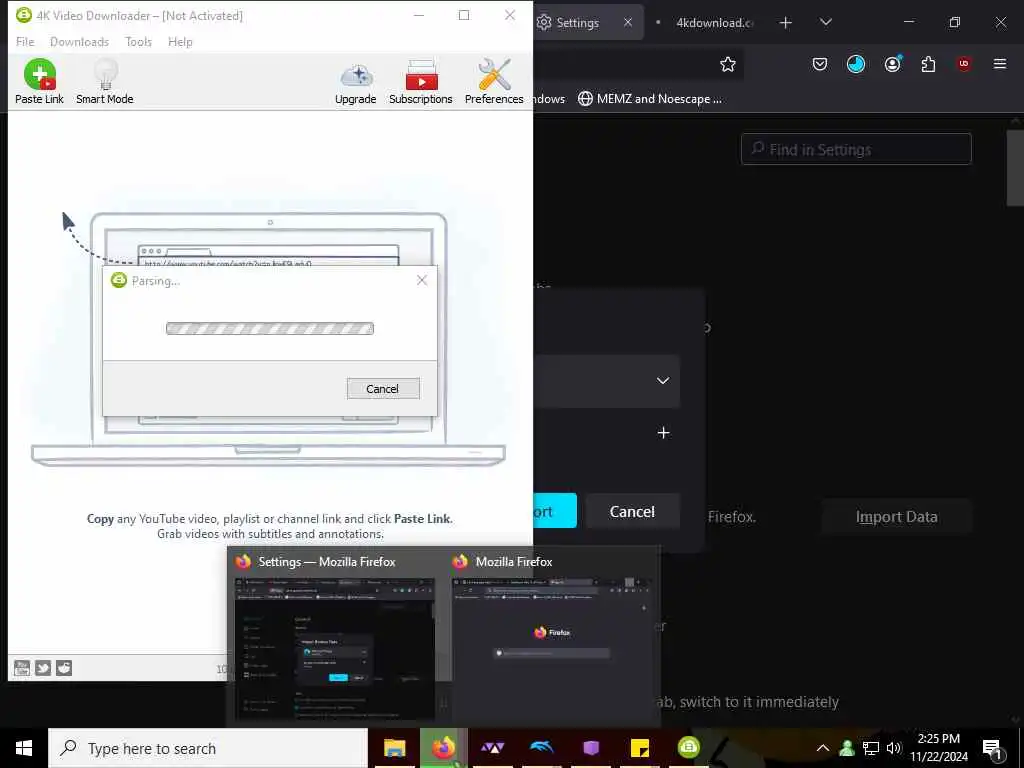Viewport: 1024px width, 768px height.
Task: Open the Downloads menu
Action: (x=79, y=42)
